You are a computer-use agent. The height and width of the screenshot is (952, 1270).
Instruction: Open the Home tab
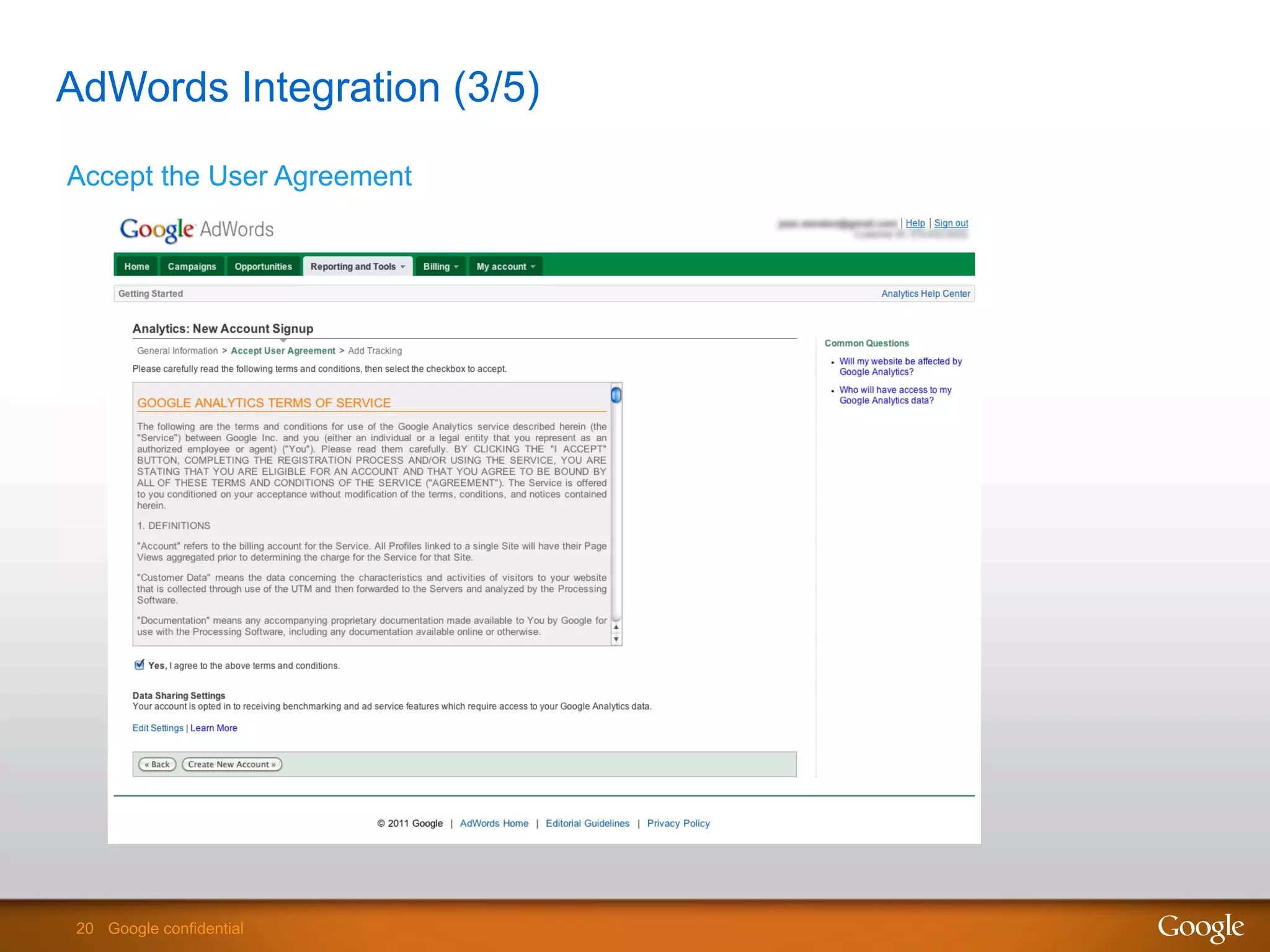pyautogui.click(x=136, y=267)
